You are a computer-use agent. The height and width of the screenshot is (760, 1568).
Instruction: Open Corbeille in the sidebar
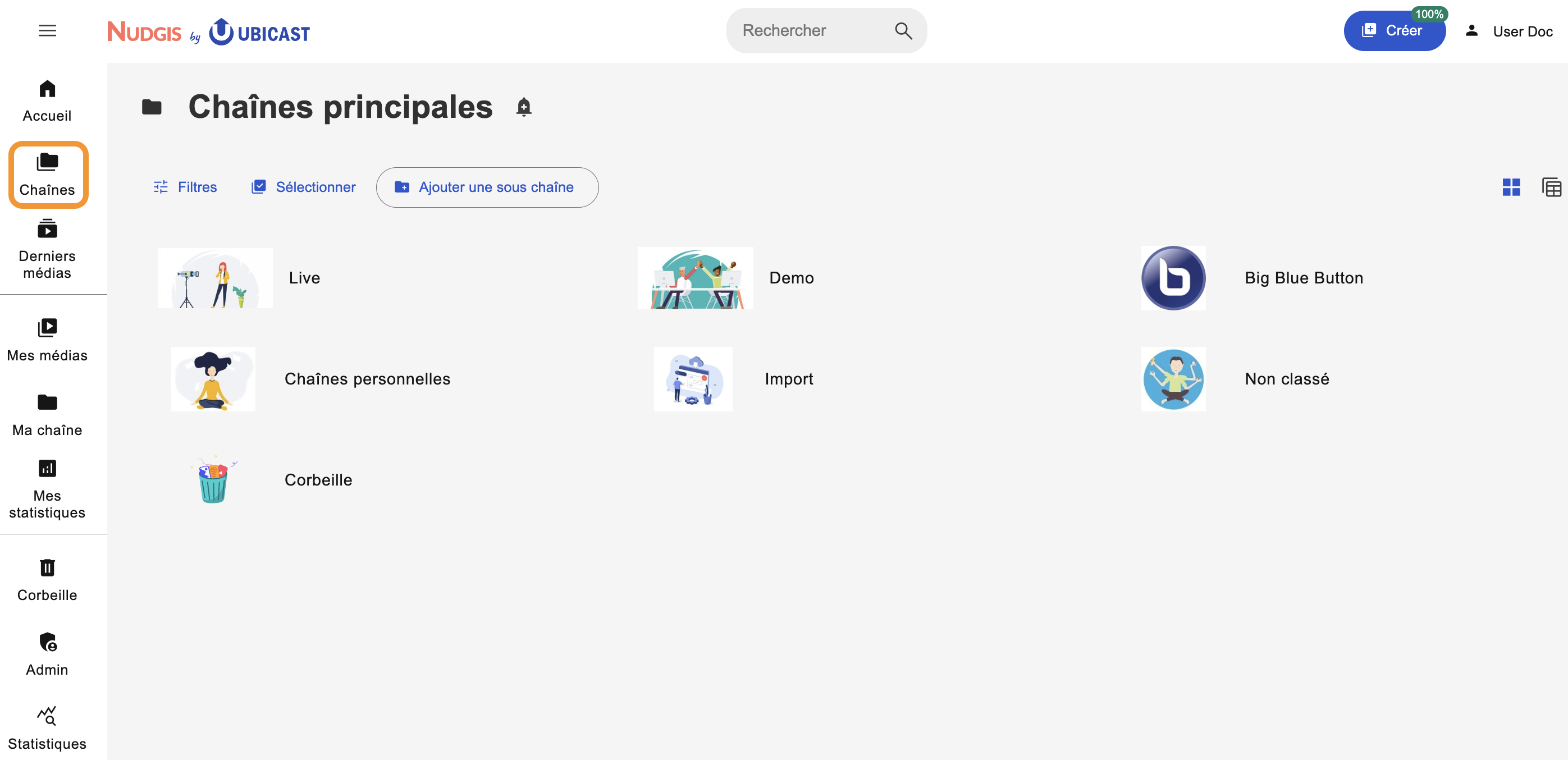coord(47,580)
